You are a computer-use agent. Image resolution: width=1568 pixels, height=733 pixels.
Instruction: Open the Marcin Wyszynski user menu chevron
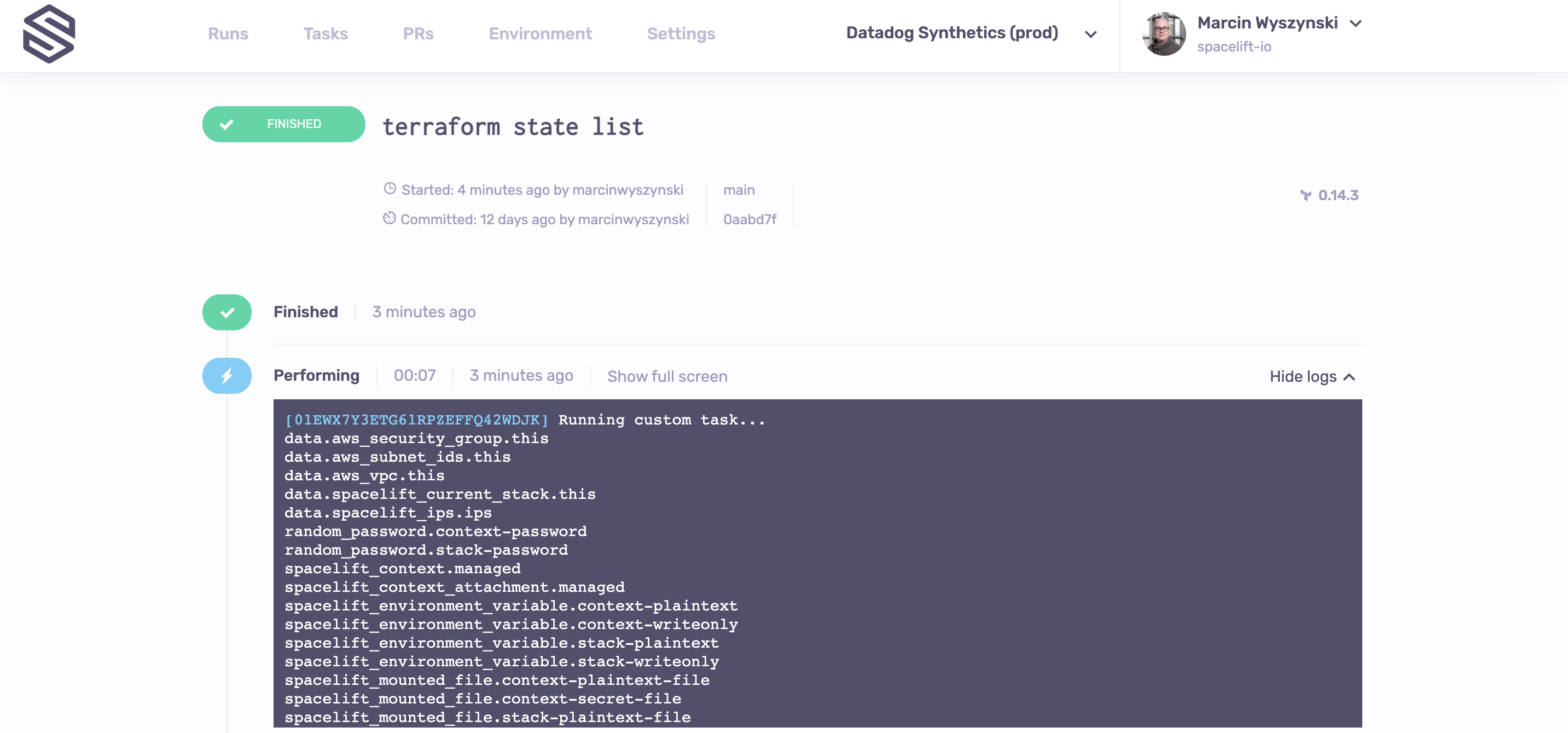(x=1355, y=24)
